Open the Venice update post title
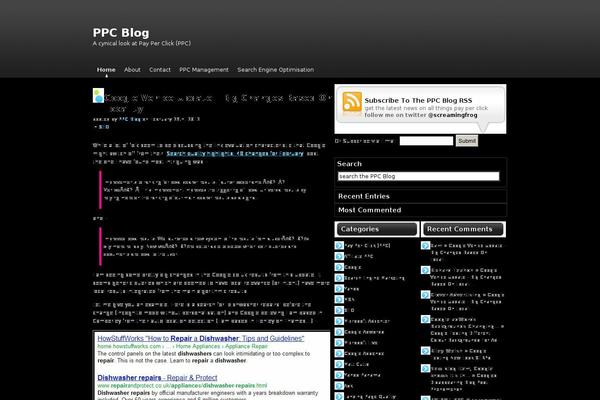The height and width of the screenshot is (400, 600). 218,103
